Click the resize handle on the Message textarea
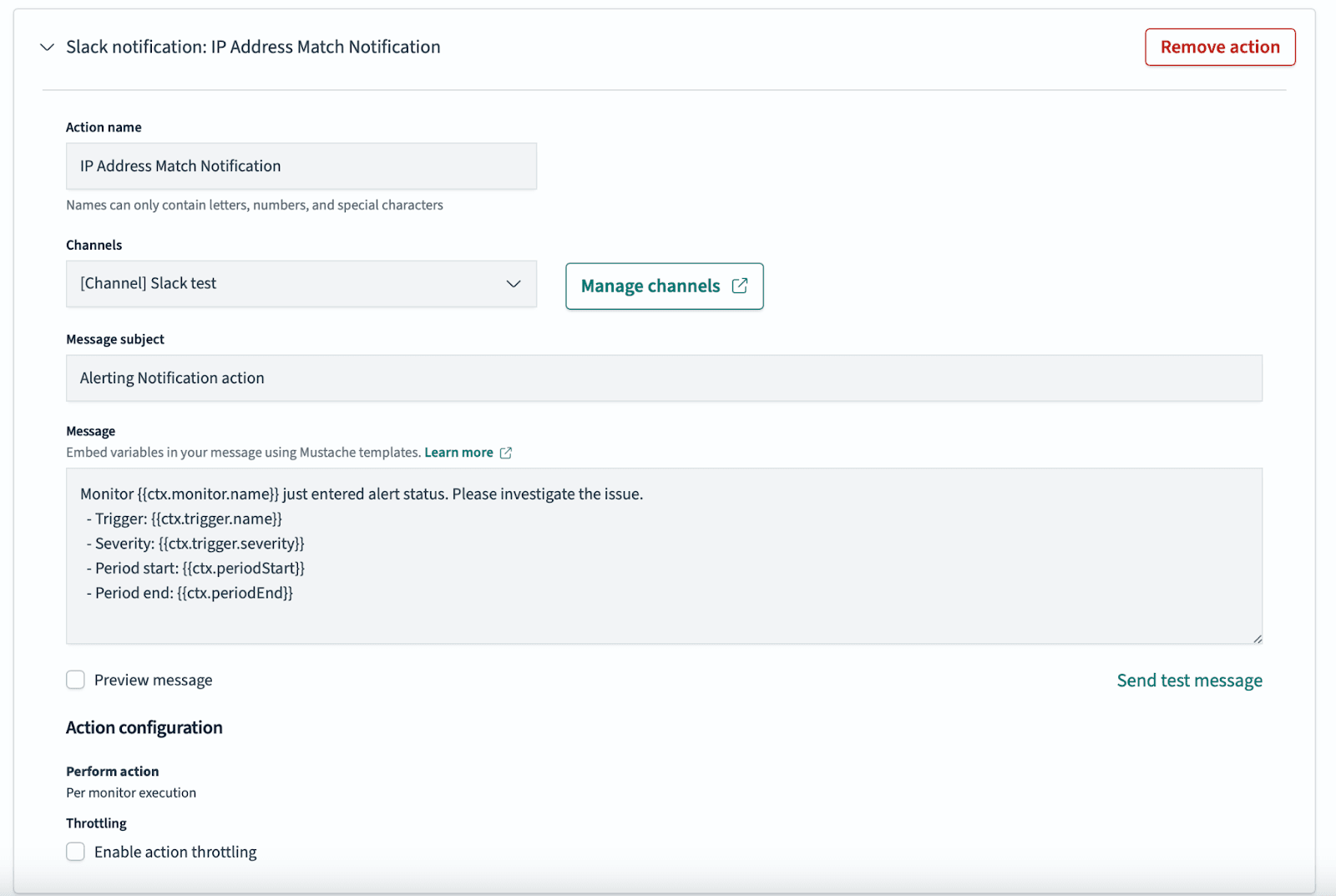1336x896 pixels. coord(1257,638)
